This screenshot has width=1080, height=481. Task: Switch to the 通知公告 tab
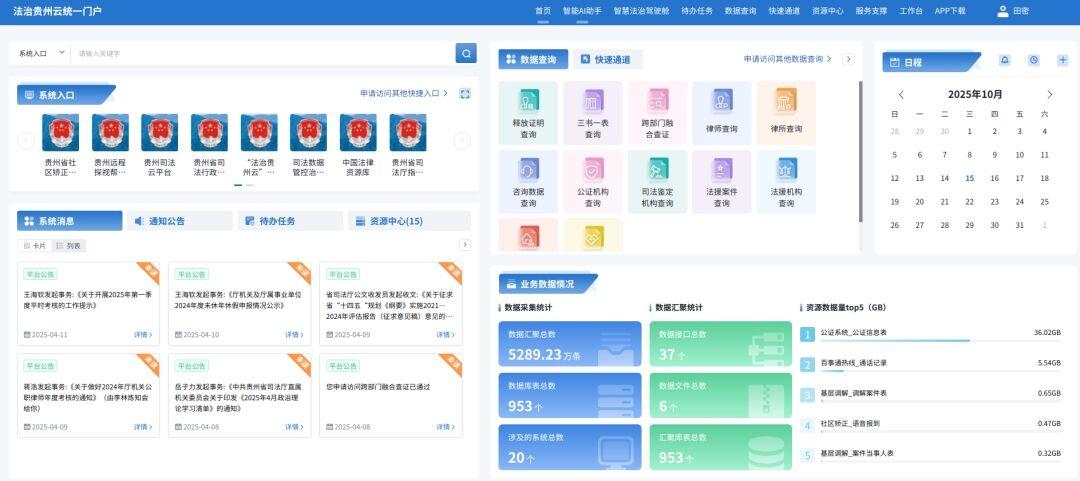click(x=178, y=221)
